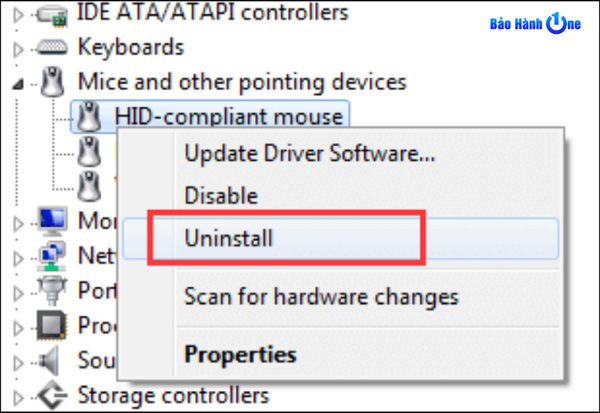Click the Keyboards category icon
The image size is (600, 413).
tap(52, 47)
